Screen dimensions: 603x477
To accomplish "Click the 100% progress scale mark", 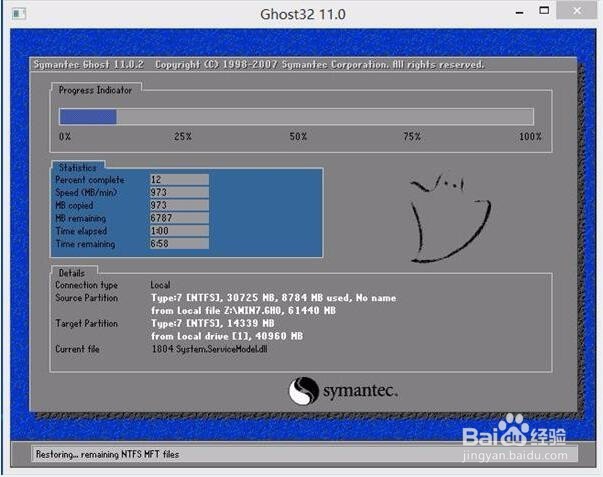I will pos(530,137).
